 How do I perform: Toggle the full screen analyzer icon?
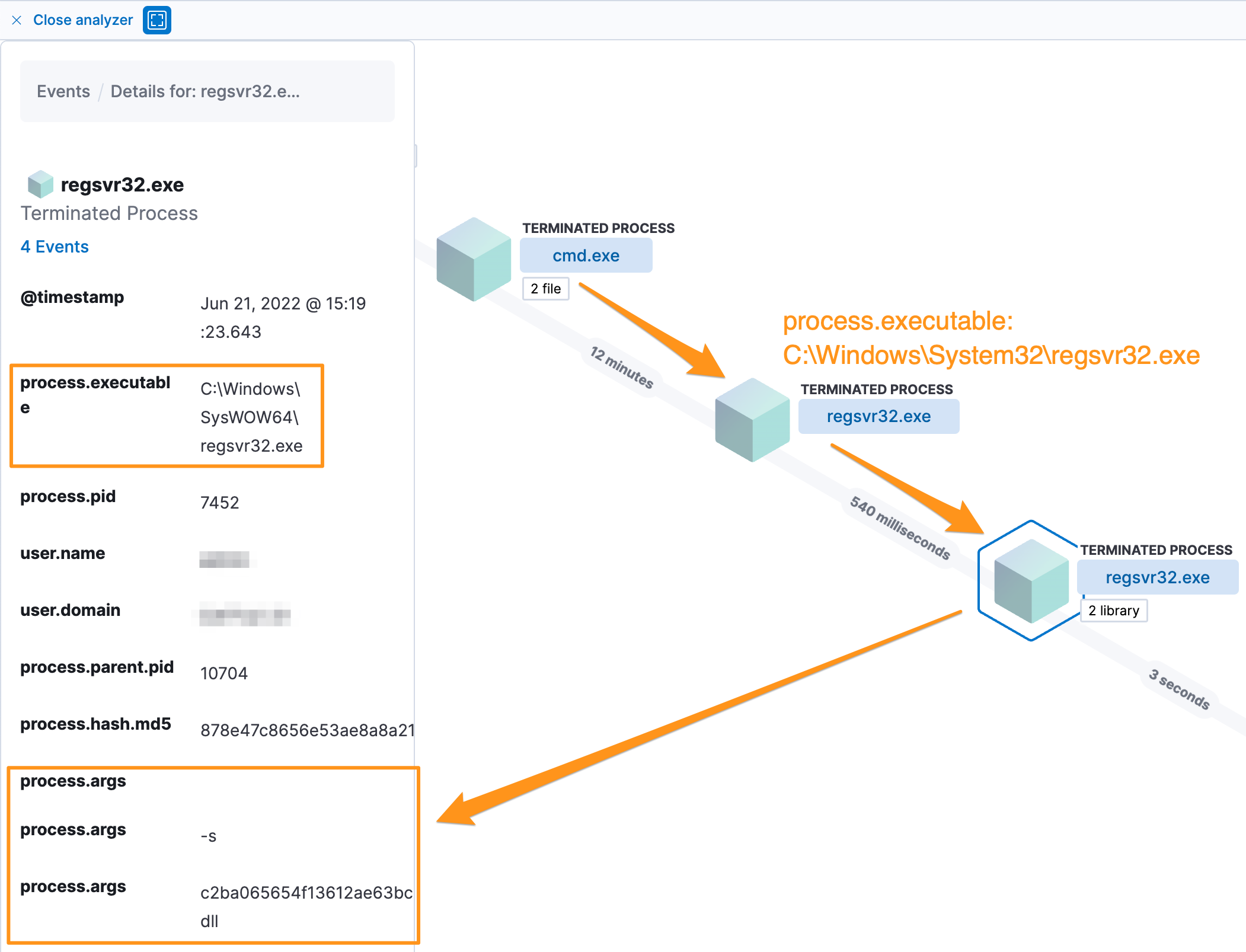pyautogui.click(x=157, y=20)
